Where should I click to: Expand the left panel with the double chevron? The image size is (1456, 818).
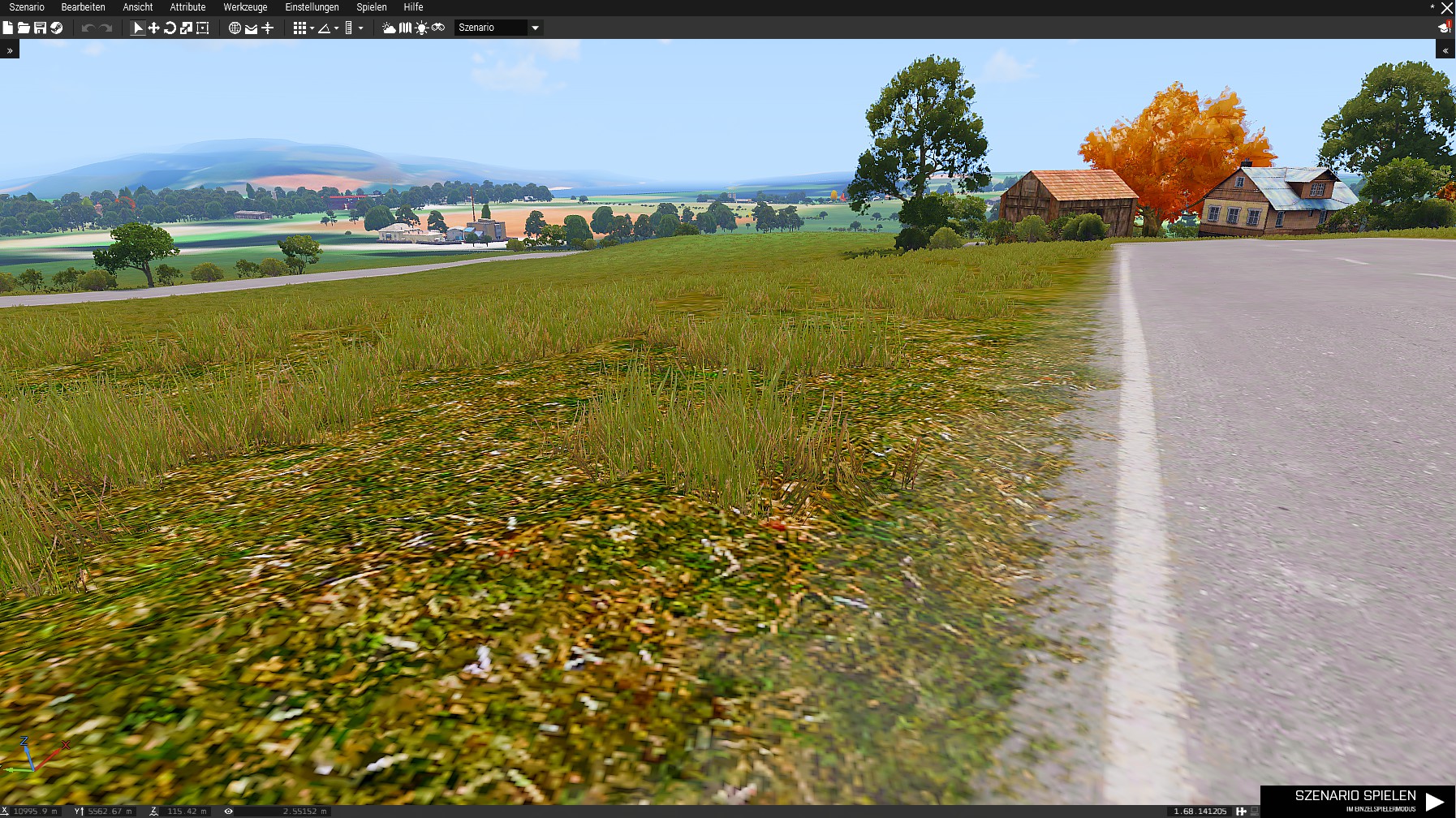click(10, 50)
